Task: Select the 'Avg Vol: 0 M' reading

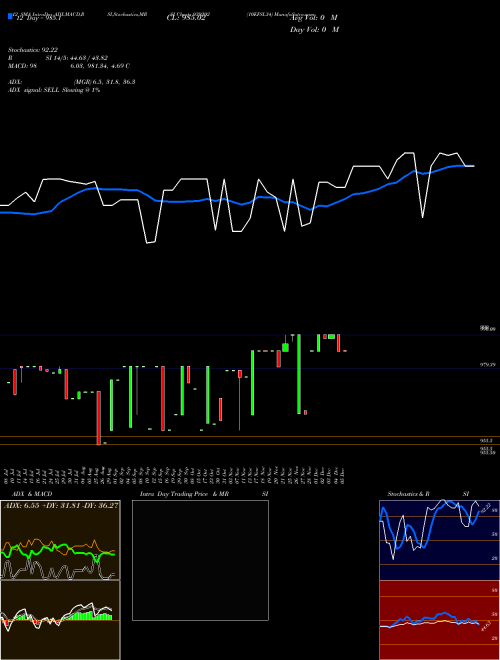Action: pos(314,18)
